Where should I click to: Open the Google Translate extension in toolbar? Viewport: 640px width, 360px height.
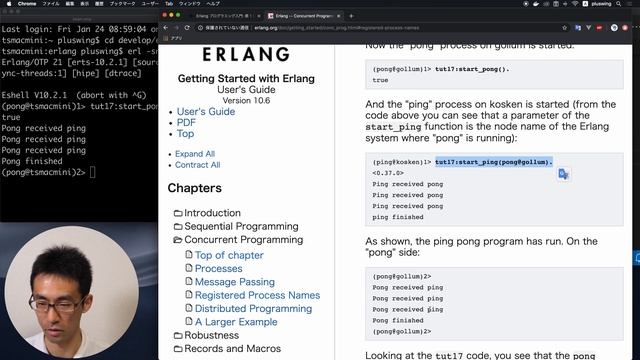[x=578, y=28]
